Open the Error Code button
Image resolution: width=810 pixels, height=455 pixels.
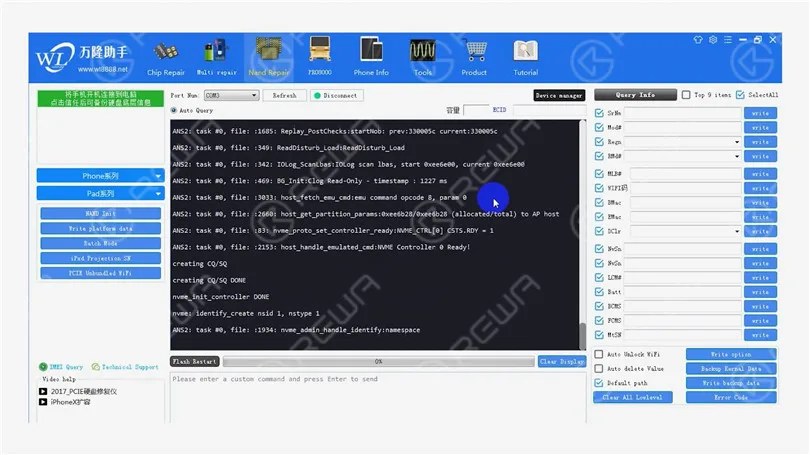point(731,397)
